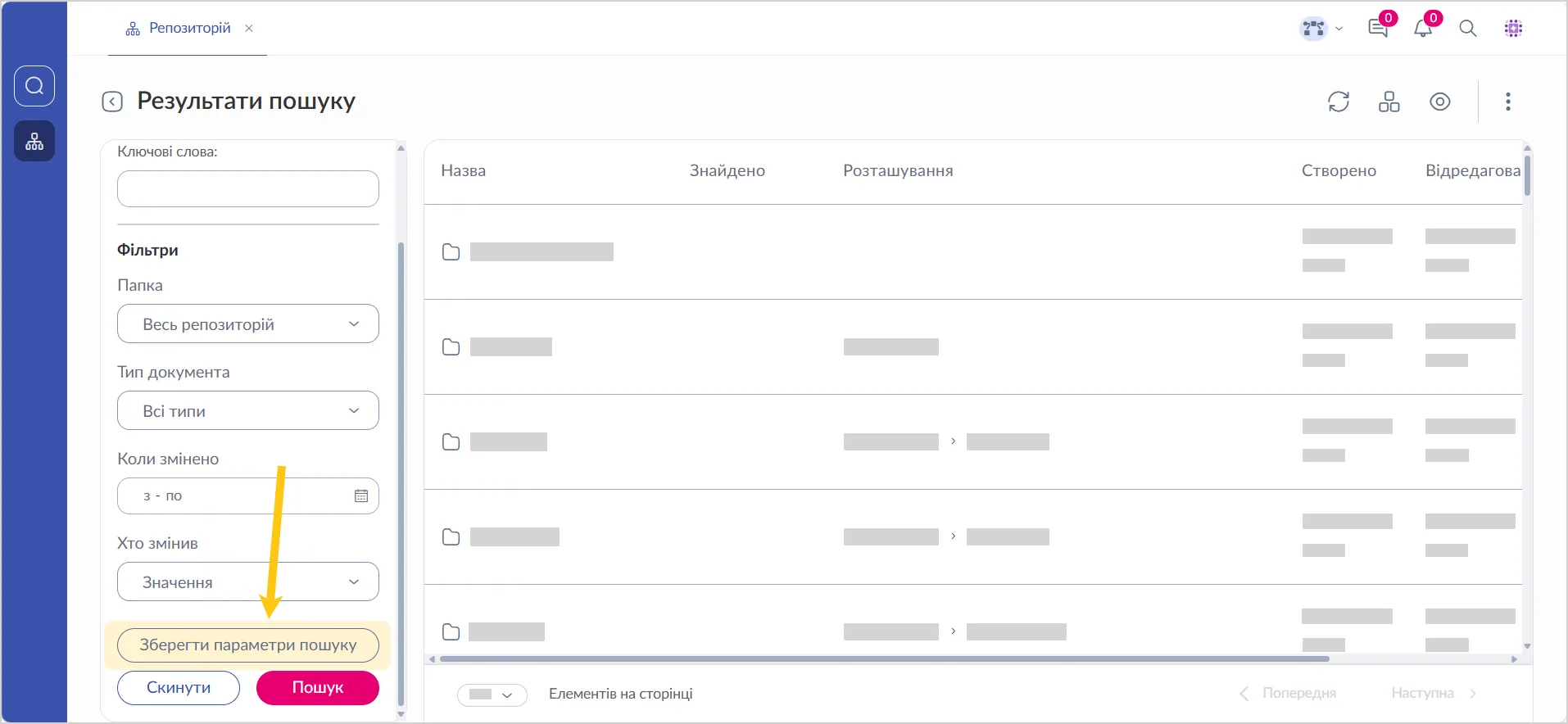Open the Хто змінив Значення dropdown
The image size is (1568, 724).
point(247,582)
